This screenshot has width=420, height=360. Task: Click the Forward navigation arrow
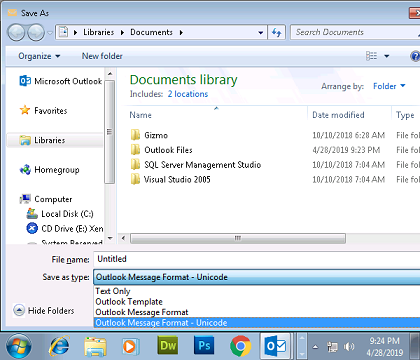click(x=36, y=32)
